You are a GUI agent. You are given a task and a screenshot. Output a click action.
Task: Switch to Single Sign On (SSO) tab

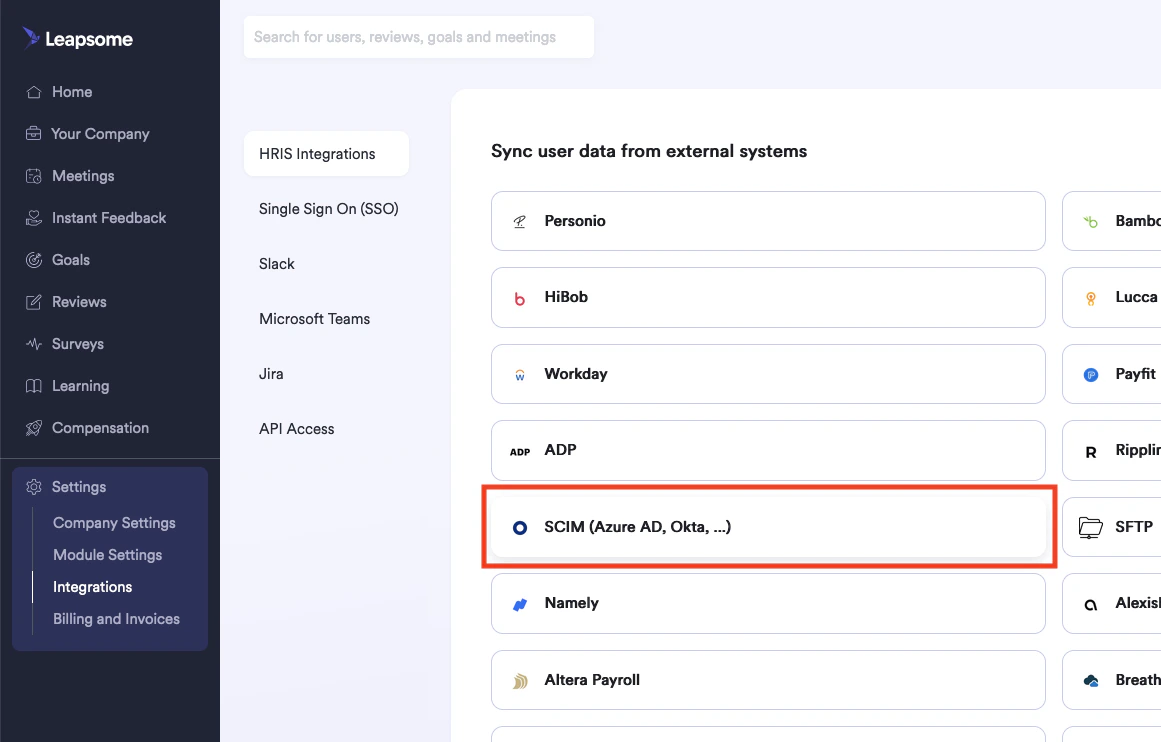tap(329, 209)
